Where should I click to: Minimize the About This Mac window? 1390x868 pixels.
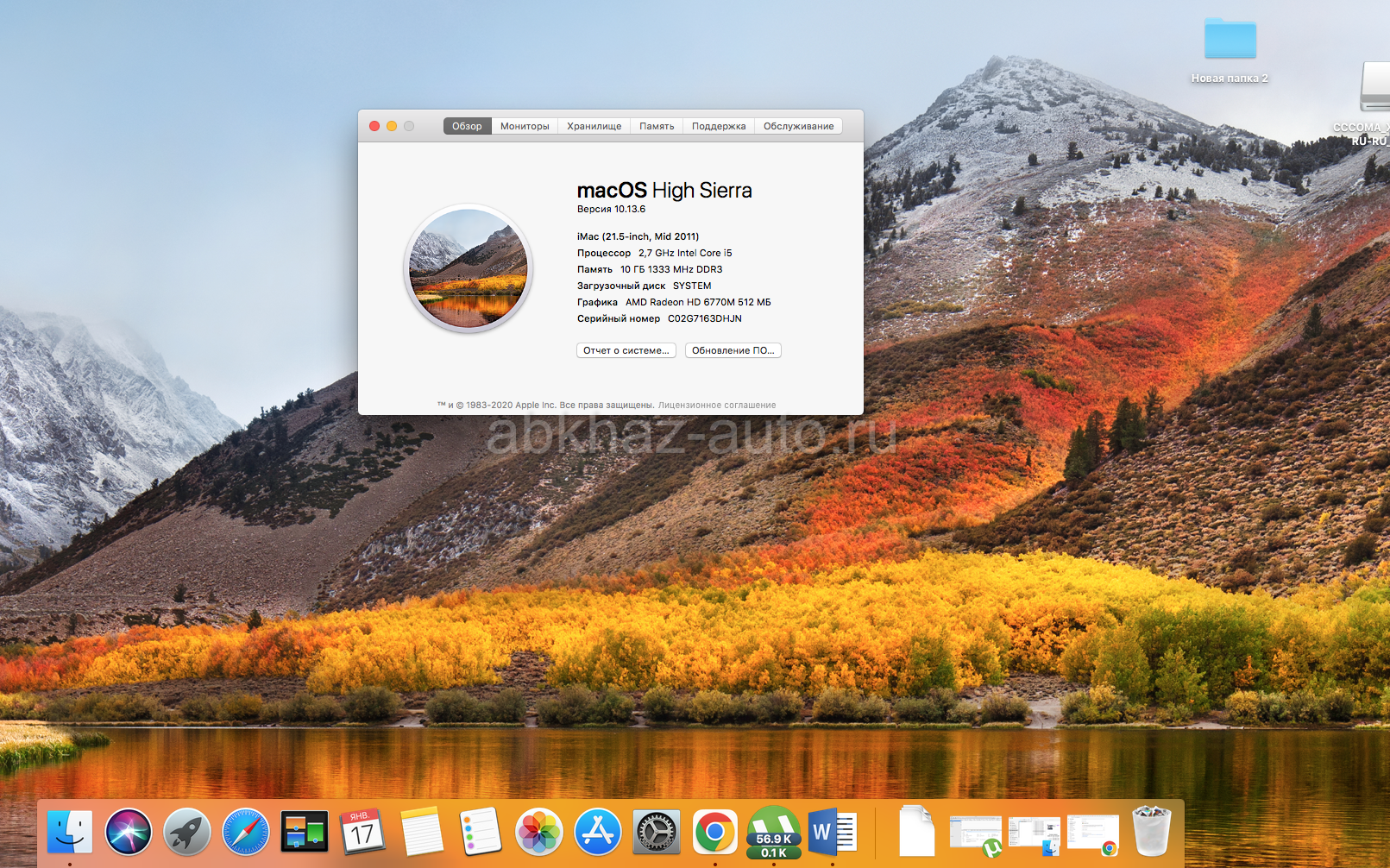tap(392, 126)
